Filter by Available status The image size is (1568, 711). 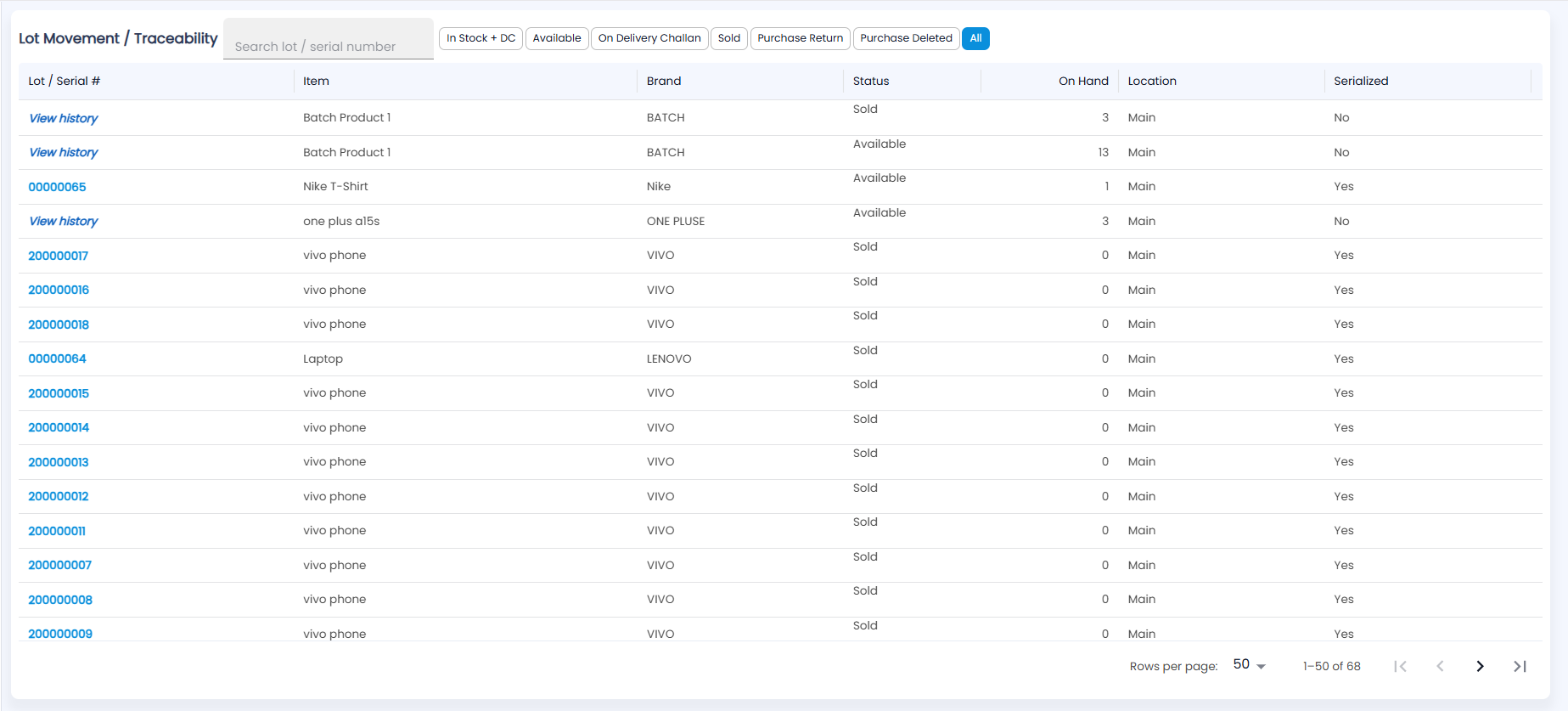point(557,38)
